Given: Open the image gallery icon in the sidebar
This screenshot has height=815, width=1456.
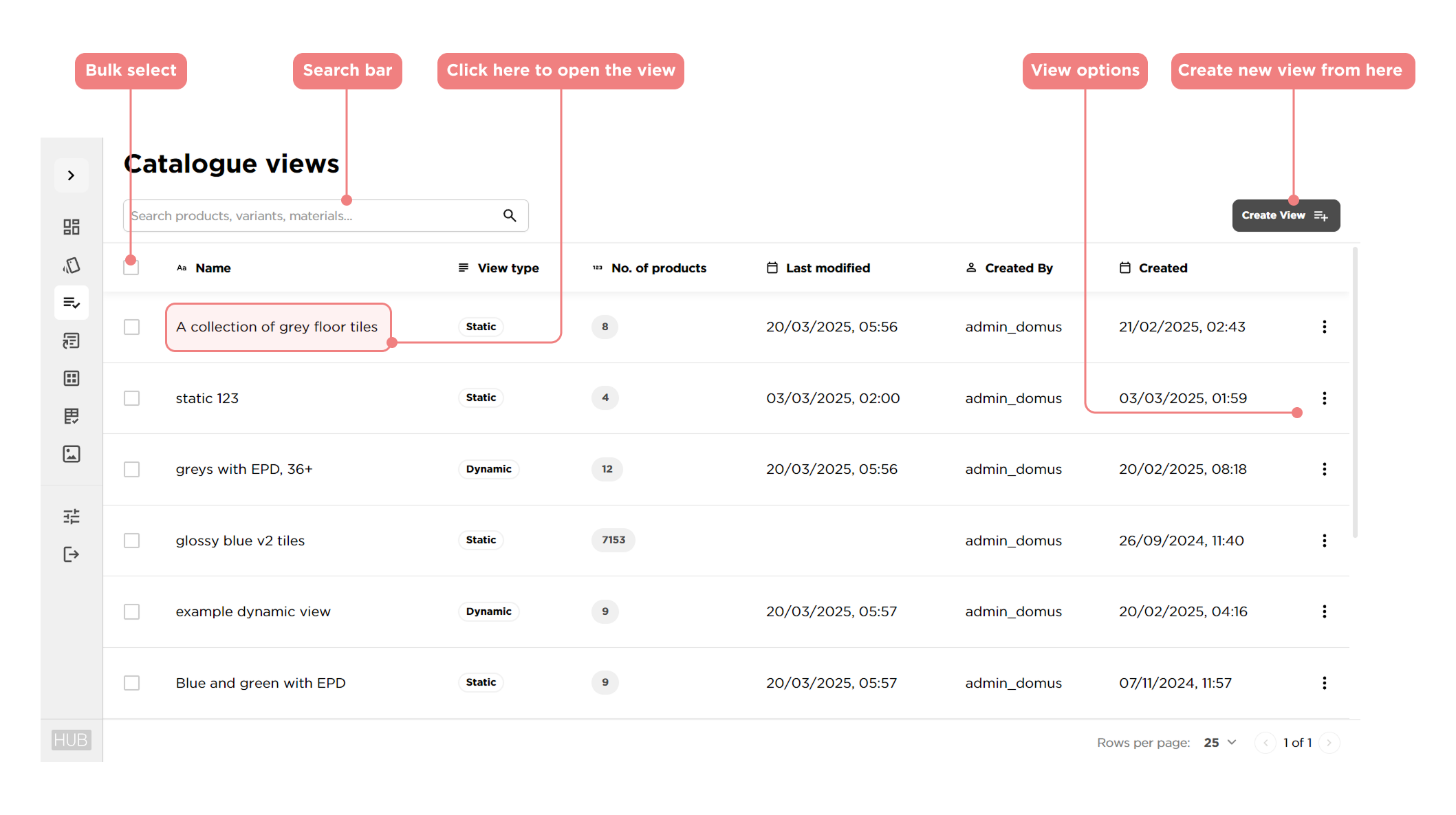Looking at the screenshot, I should [x=72, y=454].
